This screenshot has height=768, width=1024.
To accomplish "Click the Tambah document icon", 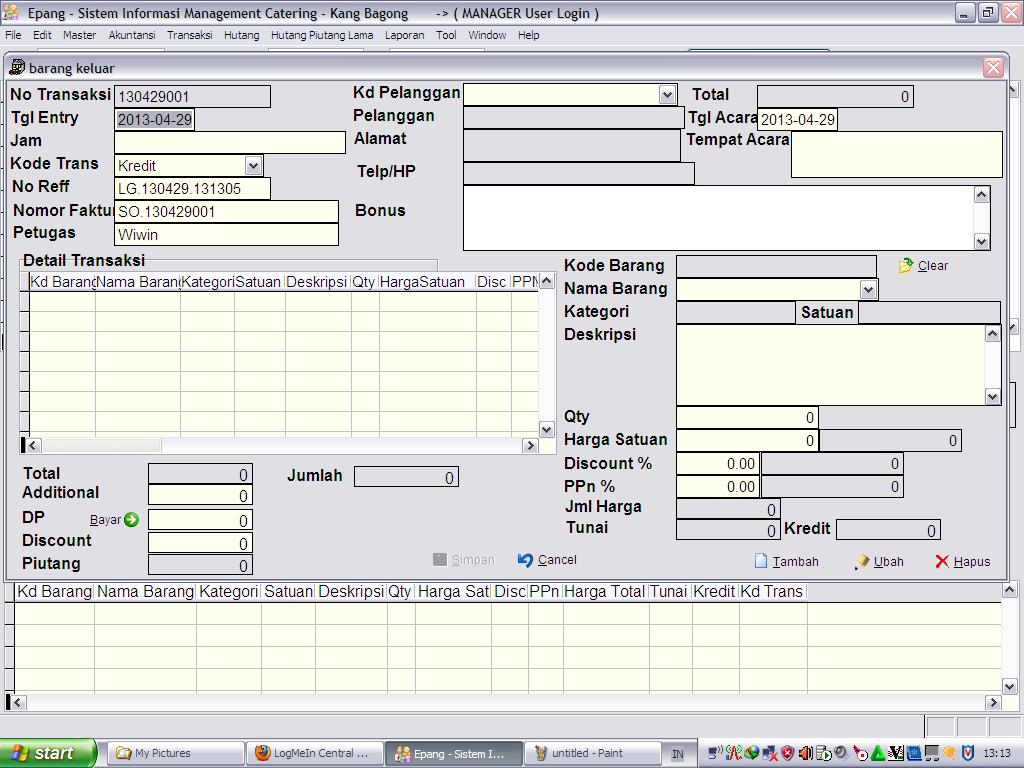I will click(x=761, y=561).
